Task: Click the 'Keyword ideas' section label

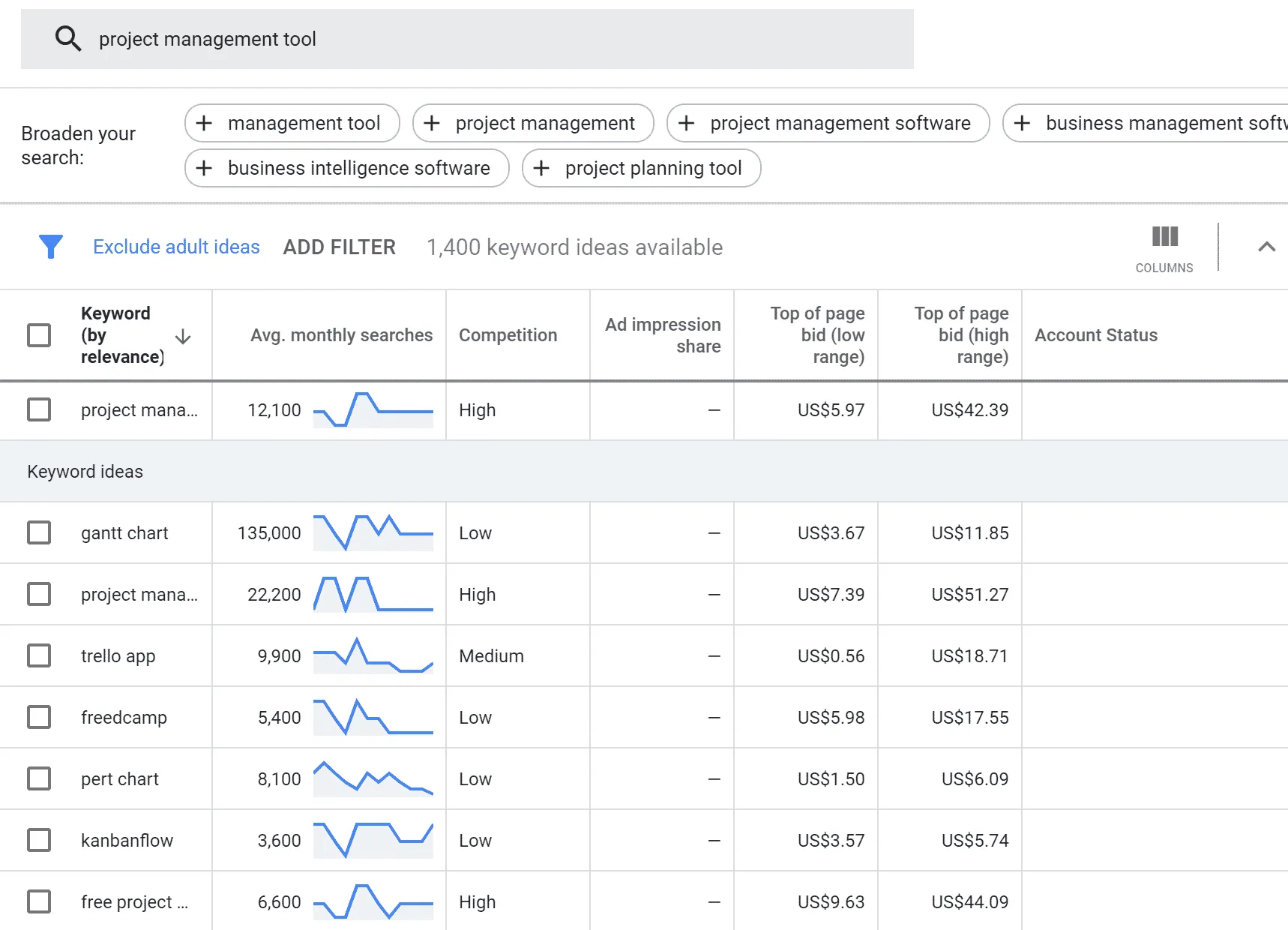Action: (x=85, y=471)
